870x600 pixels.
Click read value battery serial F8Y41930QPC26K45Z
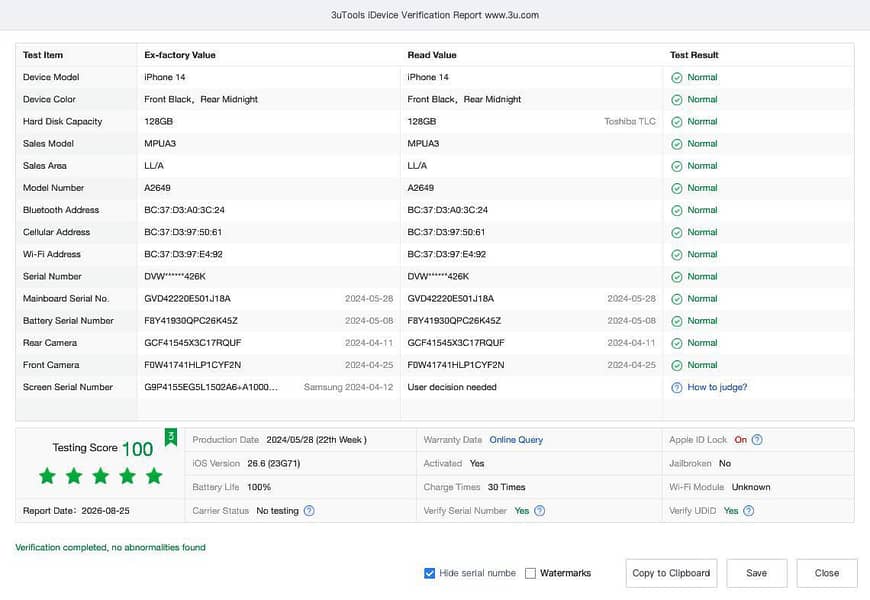click(454, 321)
